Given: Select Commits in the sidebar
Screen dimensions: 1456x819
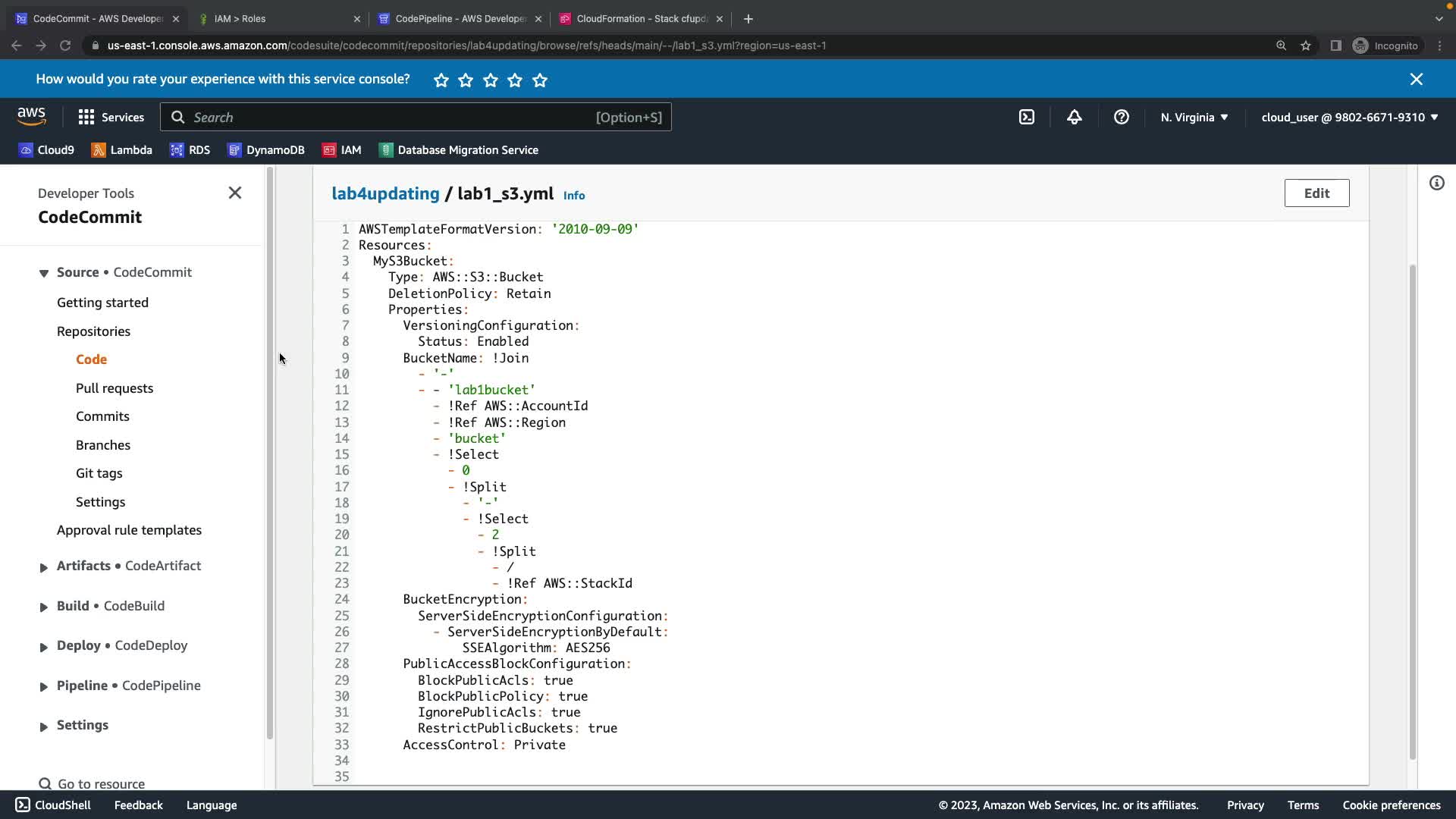Looking at the screenshot, I should (102, 416).
